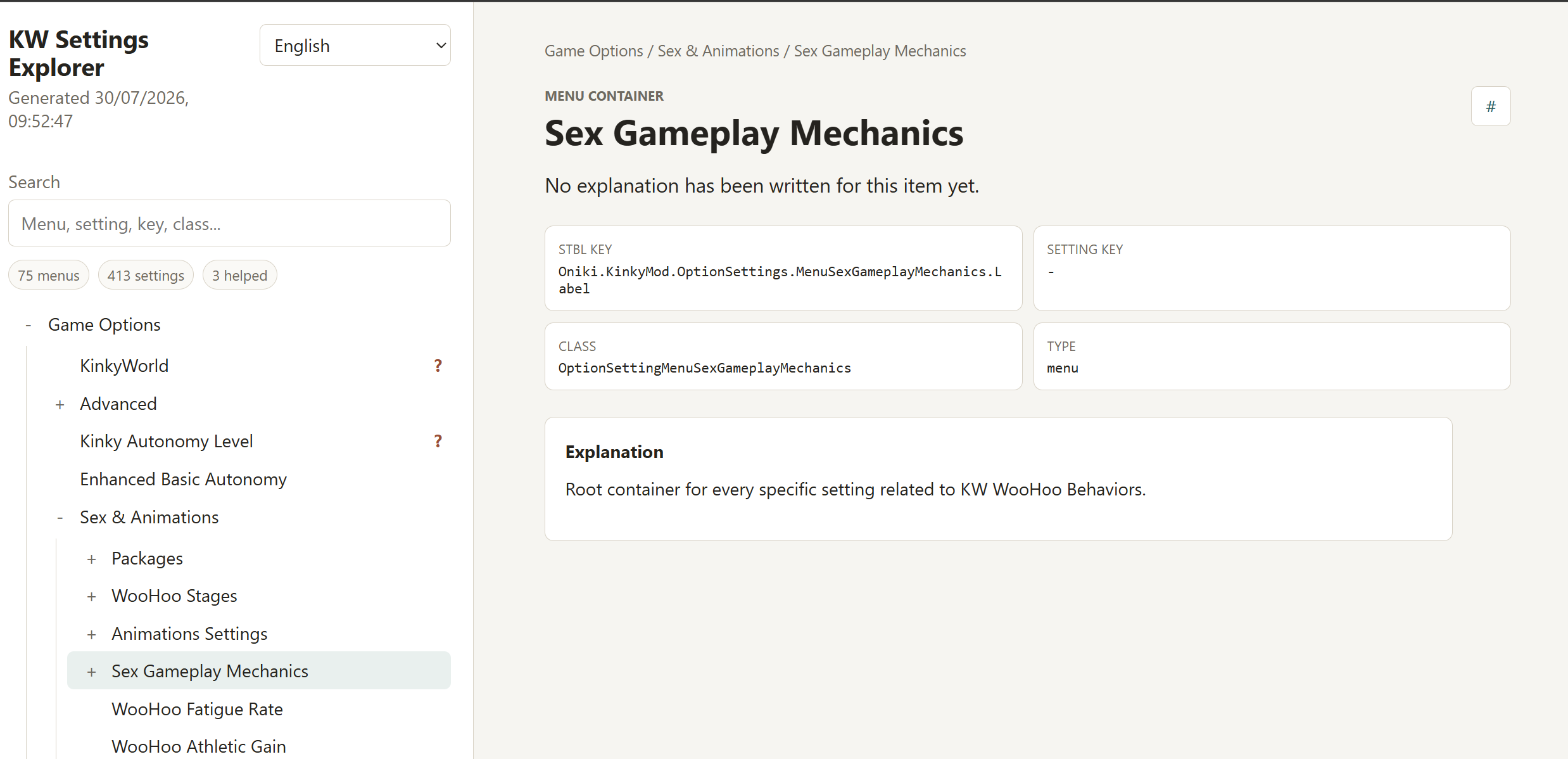
Task: Click the question mark beside Kinky Autonomy Level
Action: (x=438, y=441)
